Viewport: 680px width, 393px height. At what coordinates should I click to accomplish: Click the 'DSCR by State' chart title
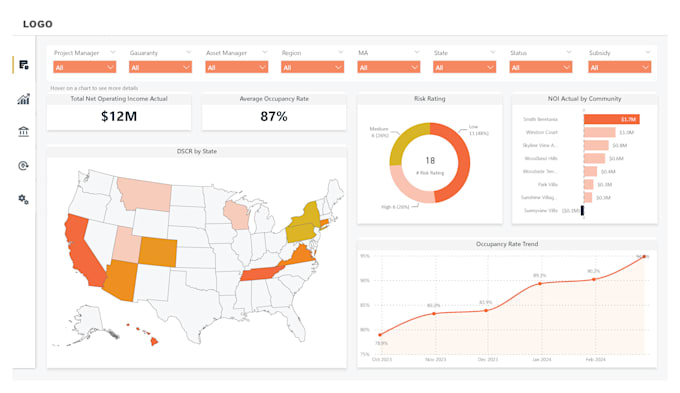click(x=196, y=151)
